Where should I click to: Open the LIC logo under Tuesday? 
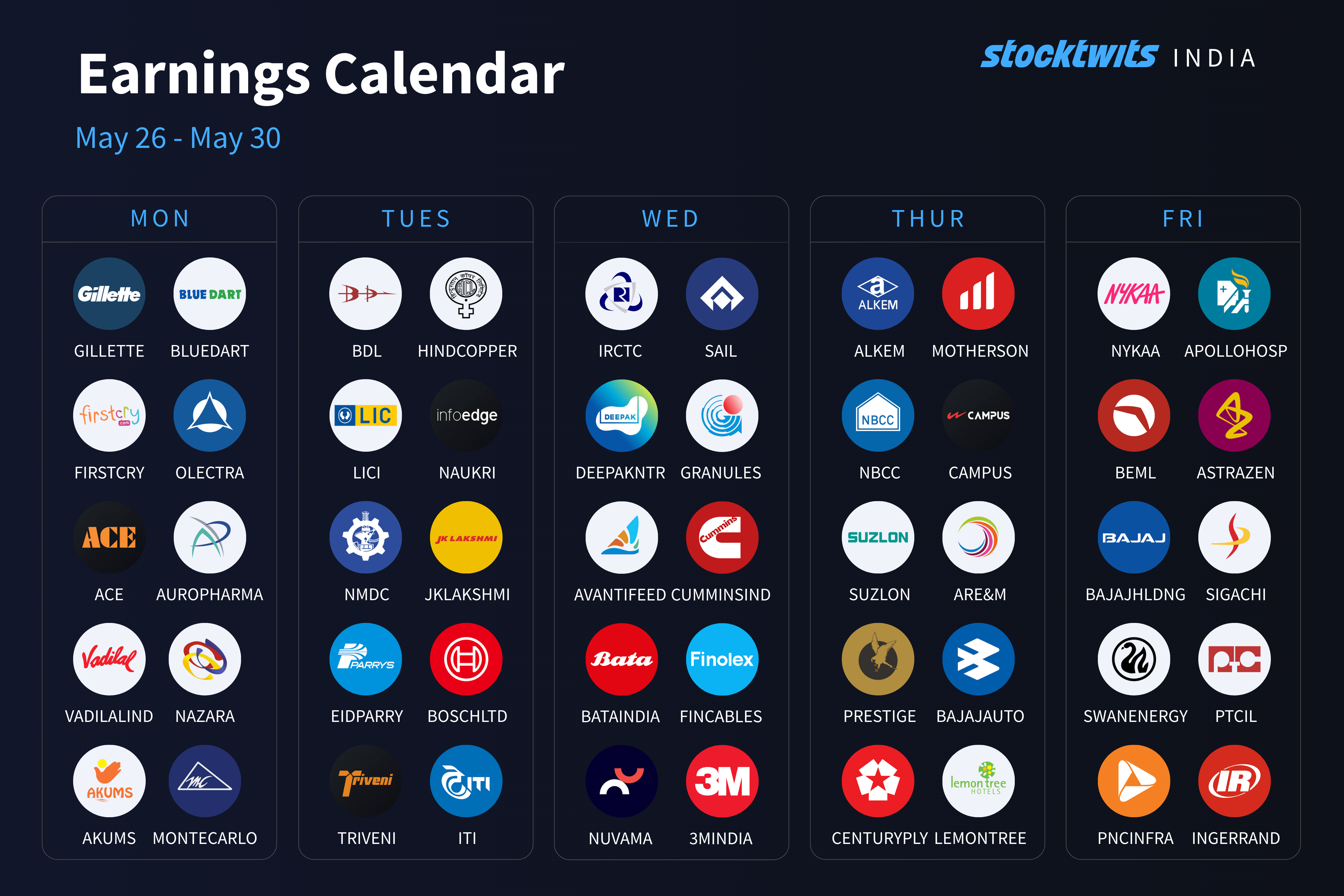(366, 415)
